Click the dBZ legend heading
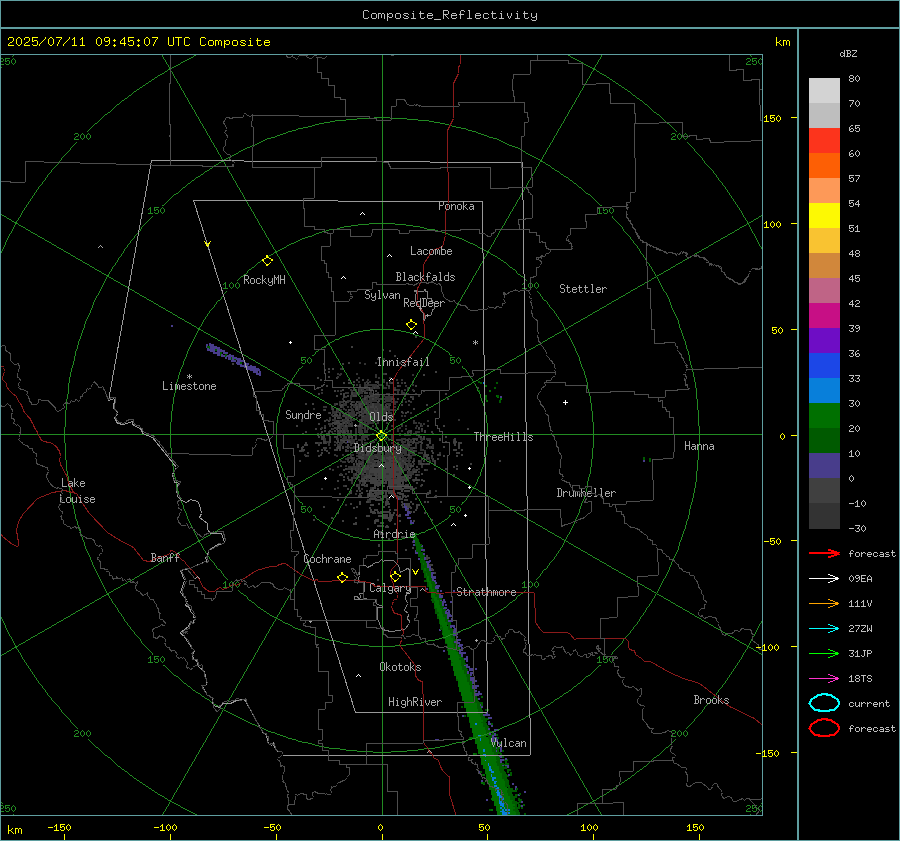The height and width of the screenshot is (841, 900). [848, 53]
